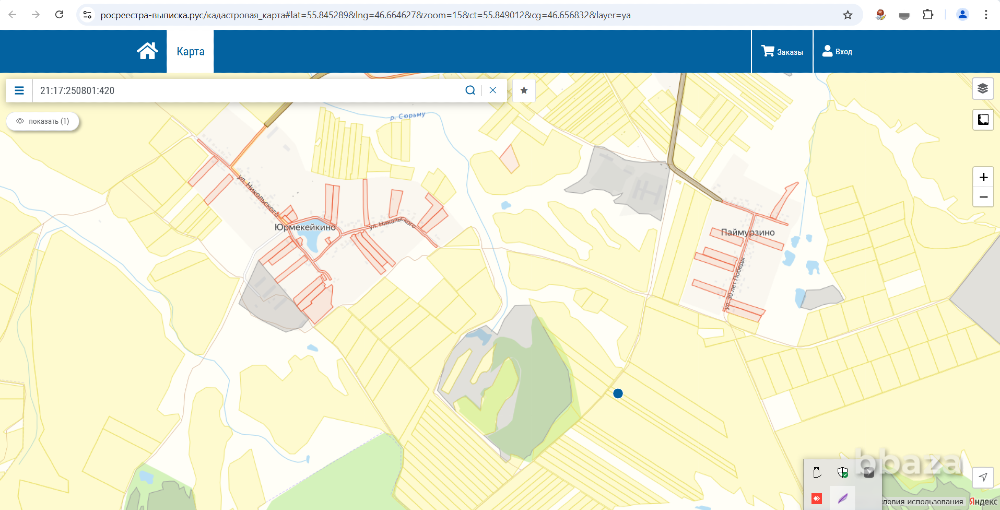Viewport: 1000px width, 510px height.
Task: Open Заказы orders cart
Action: tap(781, 51)
